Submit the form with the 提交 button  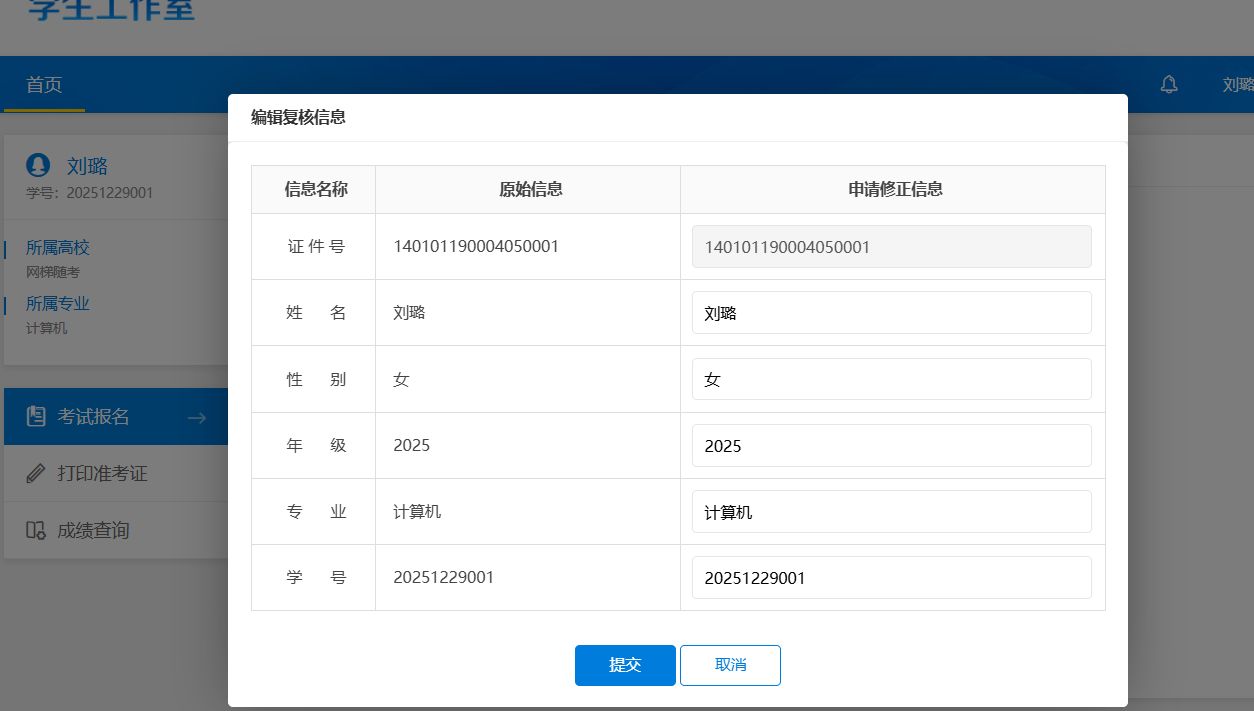coord(625,665)
